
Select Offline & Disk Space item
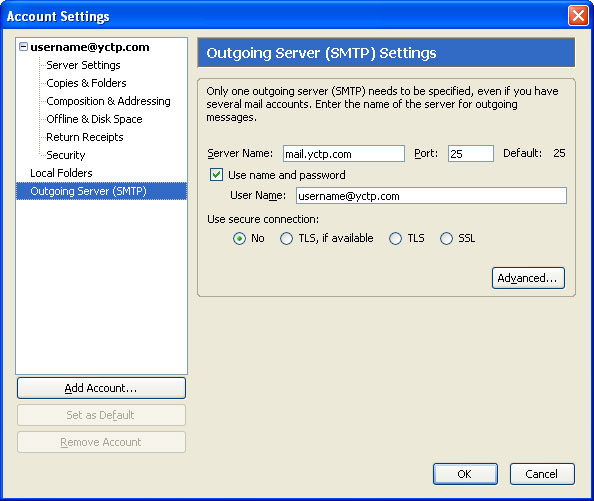click(x=94, y=119)
